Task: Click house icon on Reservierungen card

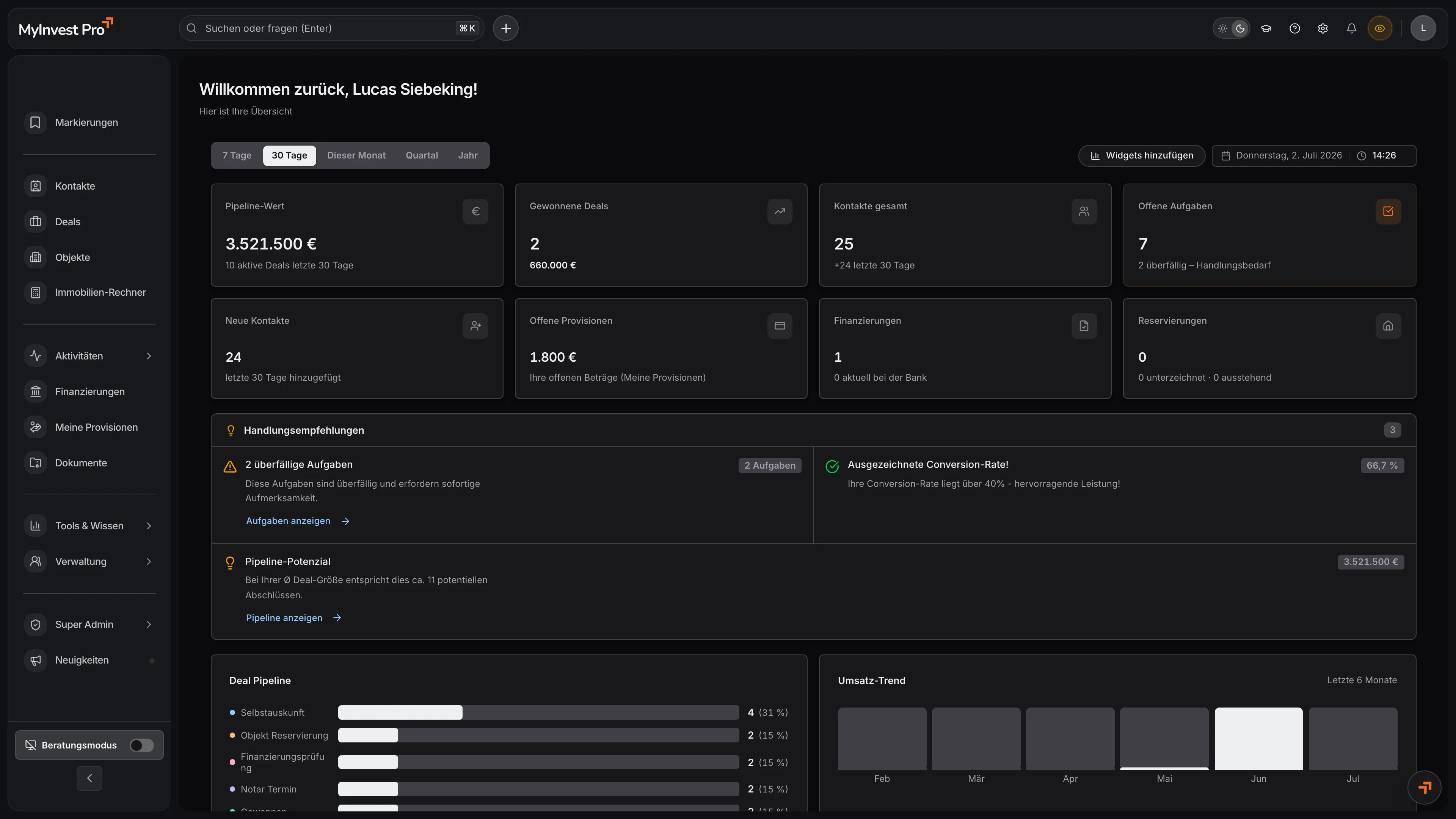Action: coord(1388,326)
